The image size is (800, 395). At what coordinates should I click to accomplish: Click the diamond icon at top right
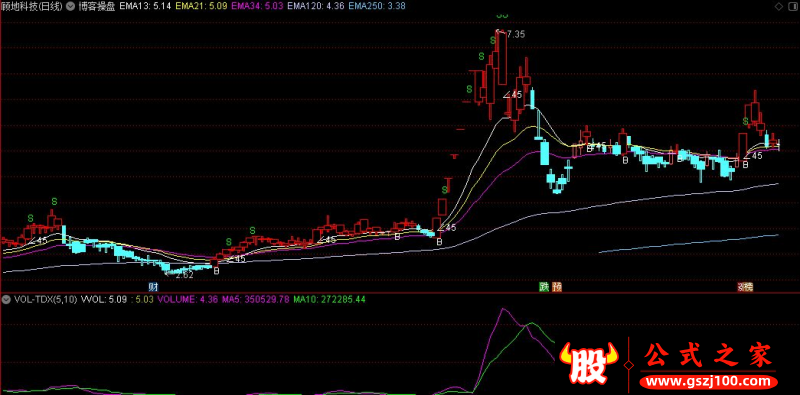coord(778,7)
